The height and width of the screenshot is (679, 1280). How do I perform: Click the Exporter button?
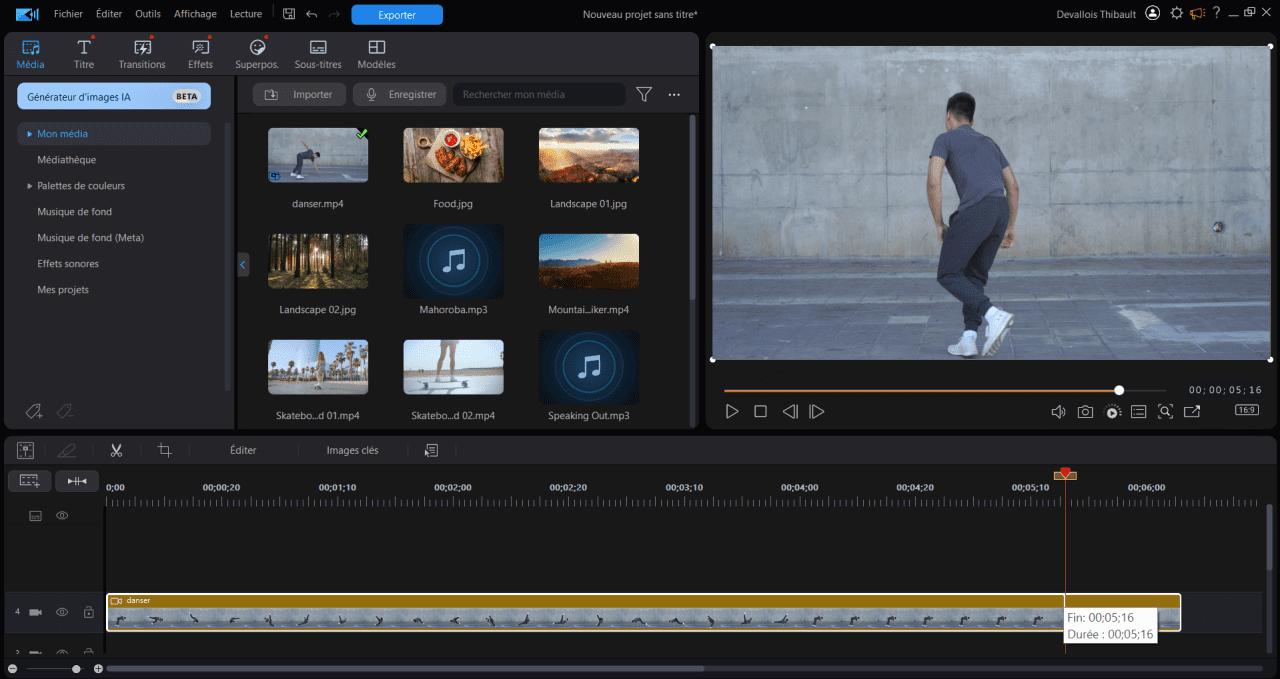point(397,14)
